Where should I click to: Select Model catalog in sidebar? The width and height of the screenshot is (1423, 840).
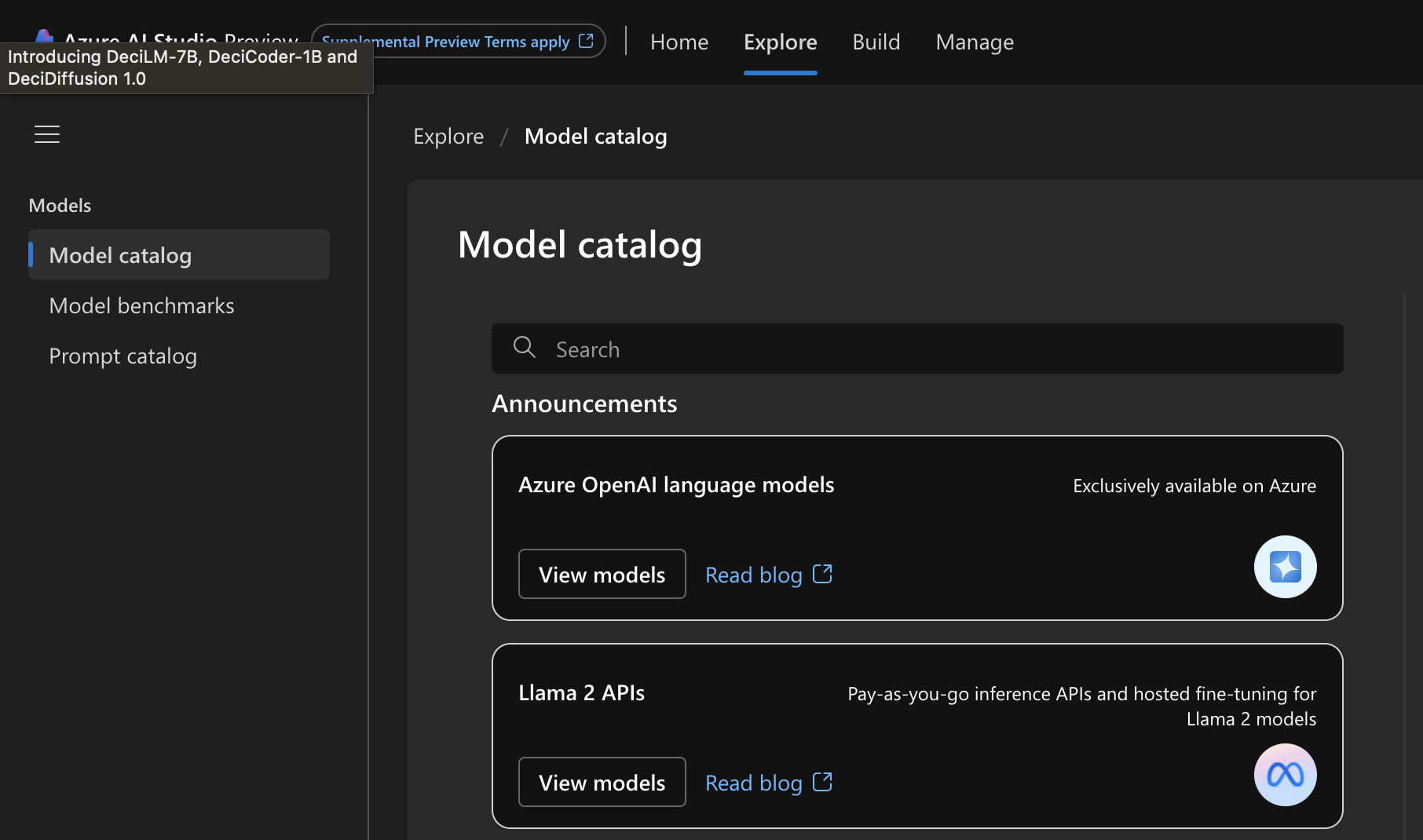(120, 255)
